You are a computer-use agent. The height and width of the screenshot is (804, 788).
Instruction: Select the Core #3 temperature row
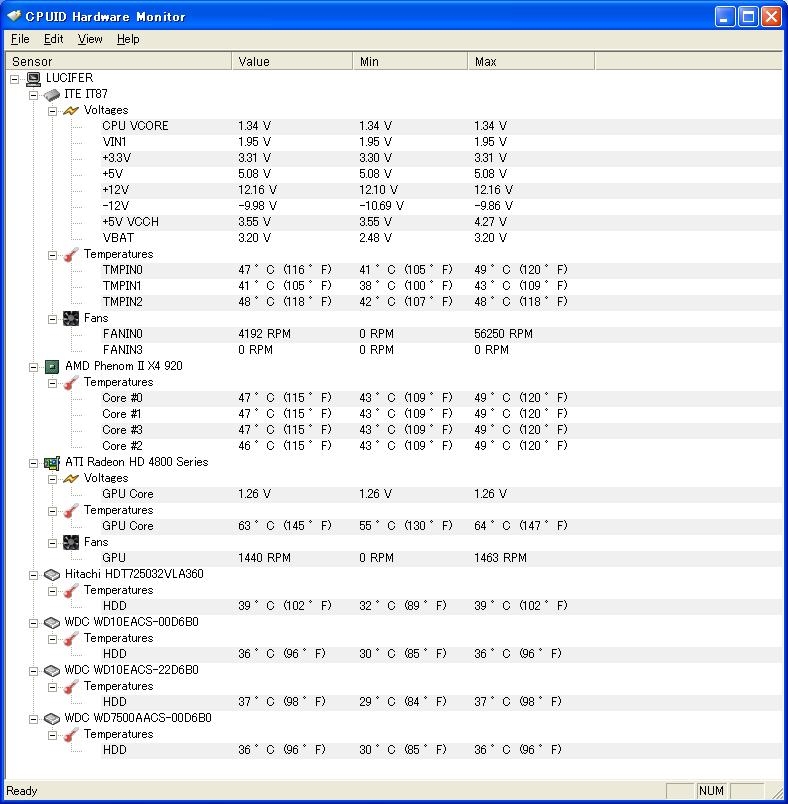tap(442, 430)
